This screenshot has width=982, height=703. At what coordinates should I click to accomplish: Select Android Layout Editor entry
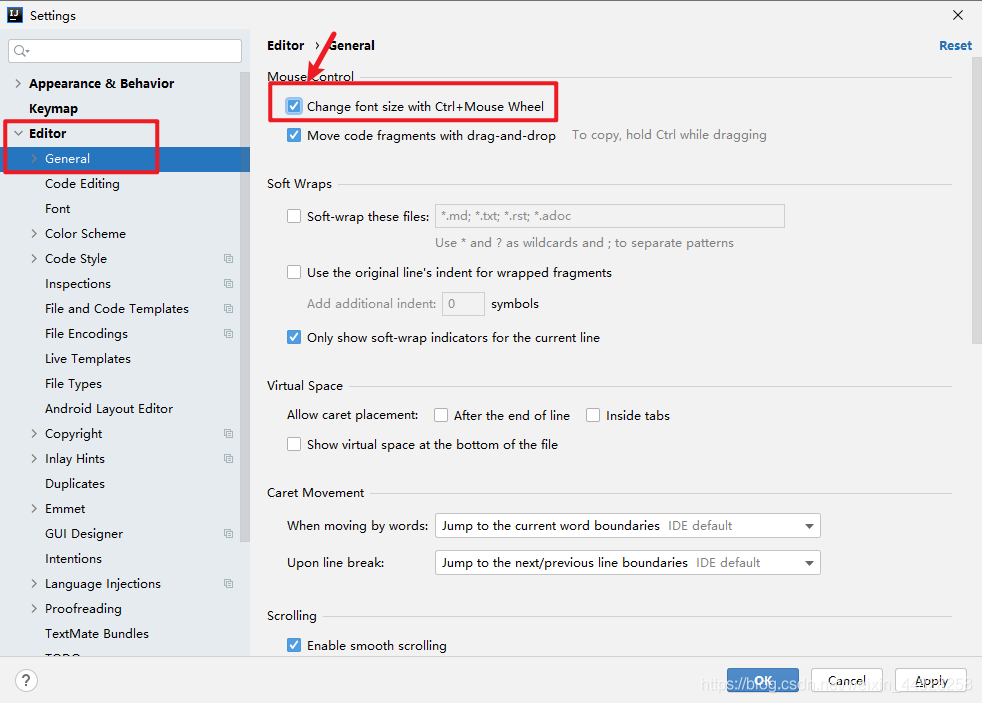point(109,409)
